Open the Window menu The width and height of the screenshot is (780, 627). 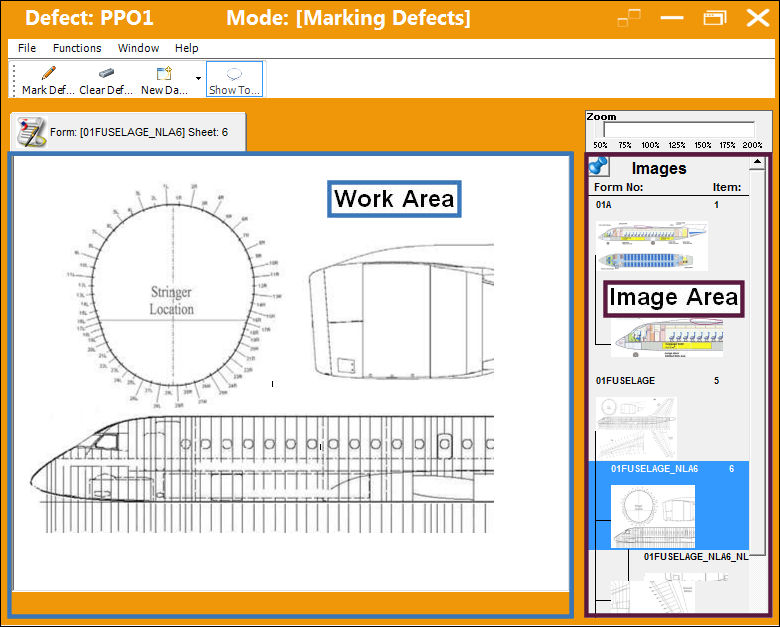pyautogui.click(x=138, y=48)
